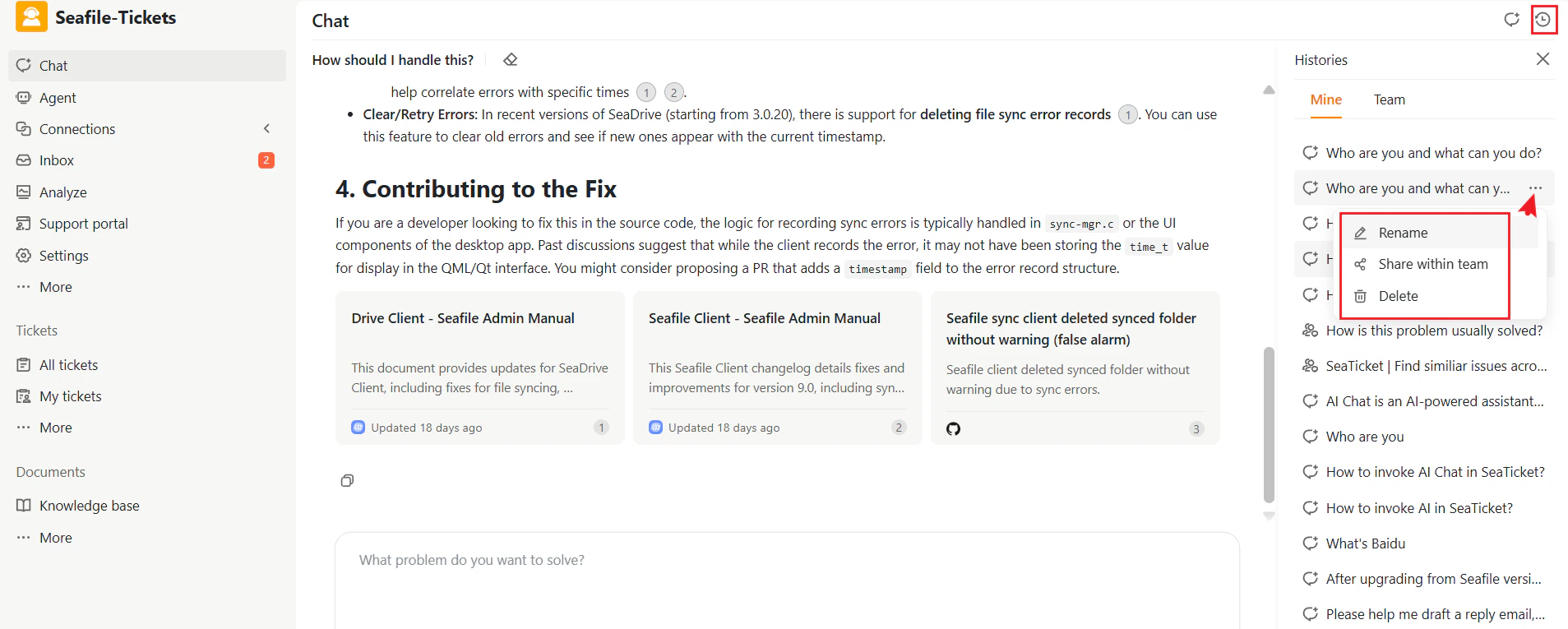Click citation 1 after 'deleting file sync error records'
The image size is (1568, 629).
tap(1127, 115)
